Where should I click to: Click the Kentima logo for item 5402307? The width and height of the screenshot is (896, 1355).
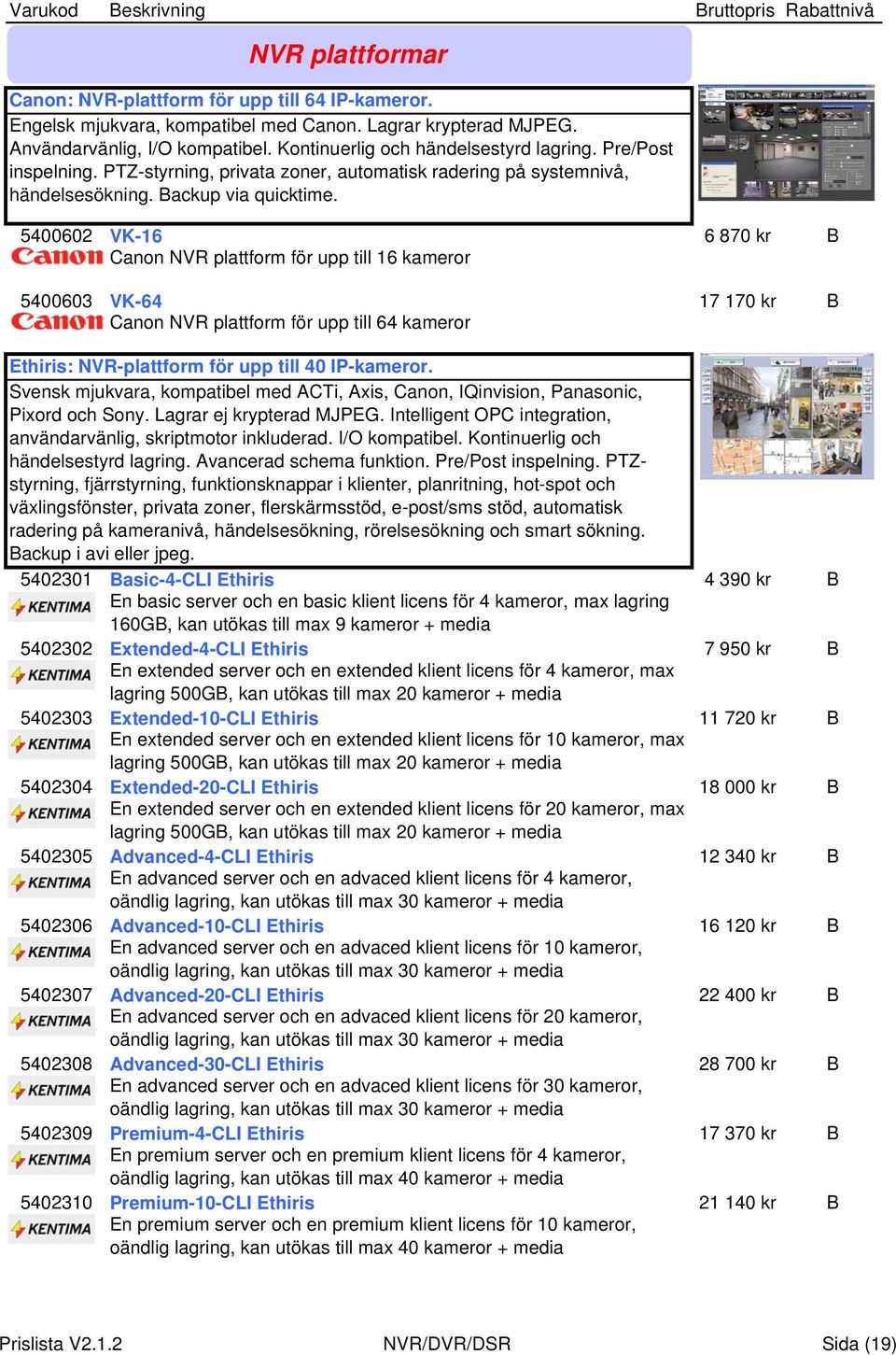(x=51, y=1022)
